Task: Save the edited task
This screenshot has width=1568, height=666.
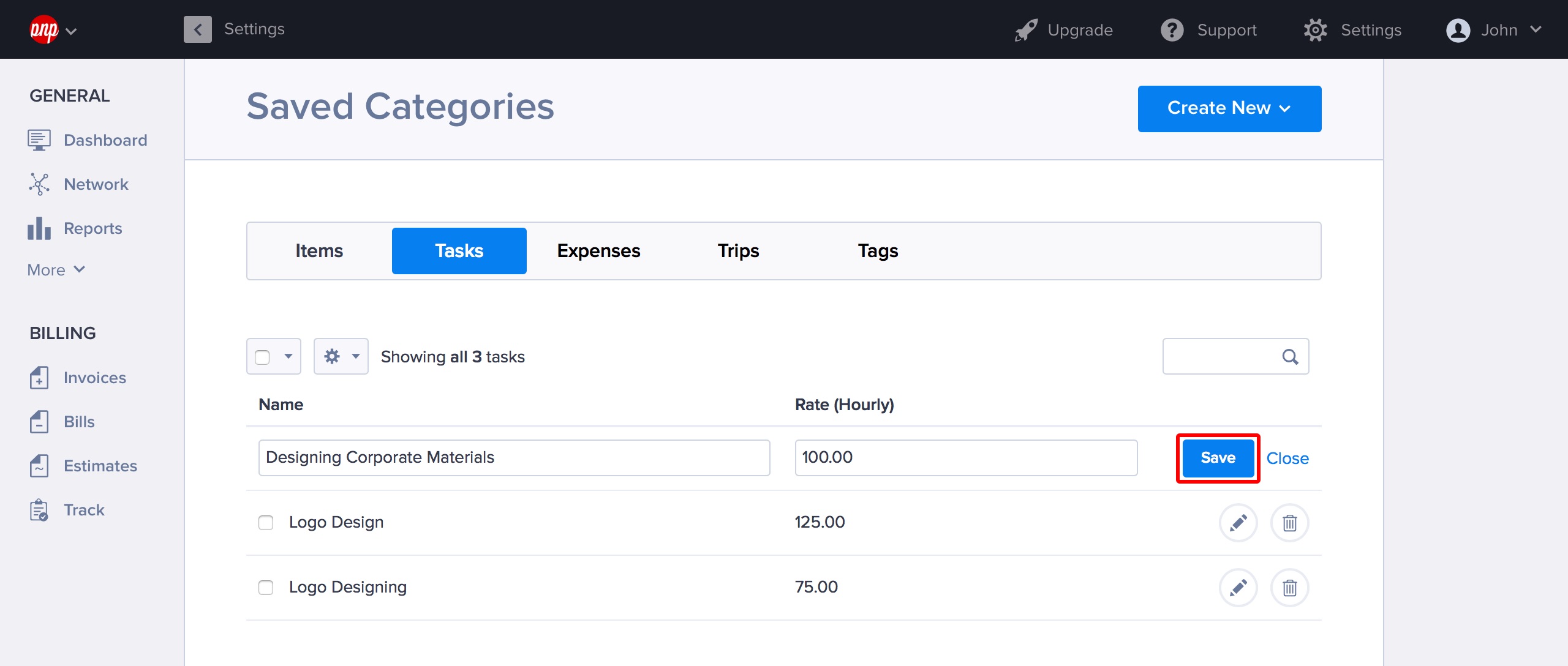Action: tap(1217, 458)
